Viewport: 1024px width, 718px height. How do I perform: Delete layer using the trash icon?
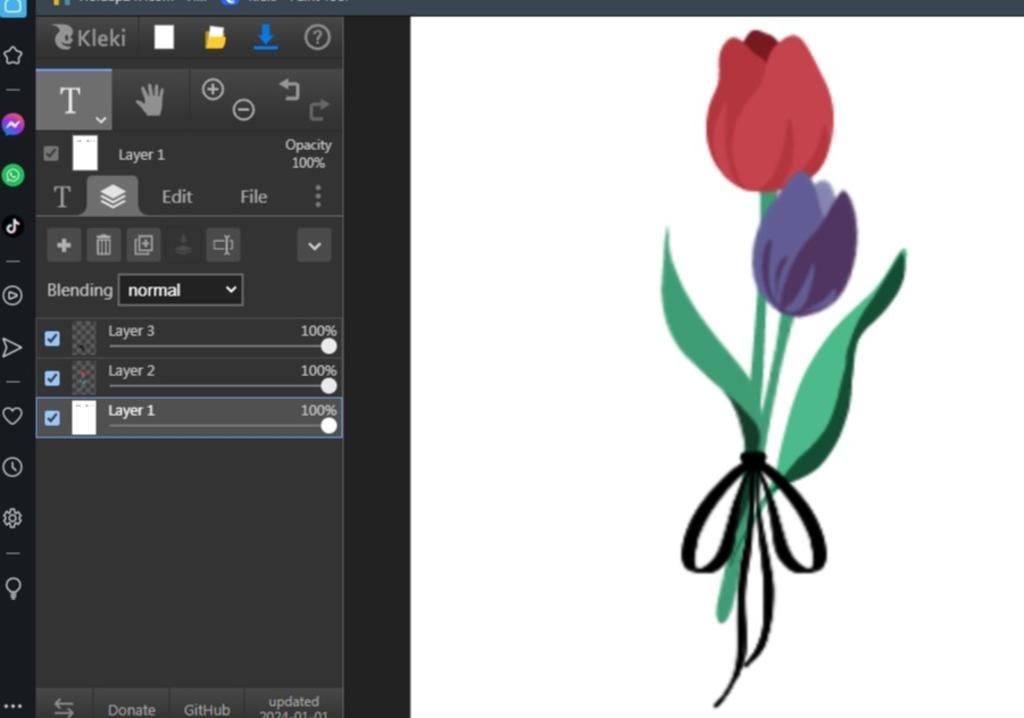coord(103,245)
